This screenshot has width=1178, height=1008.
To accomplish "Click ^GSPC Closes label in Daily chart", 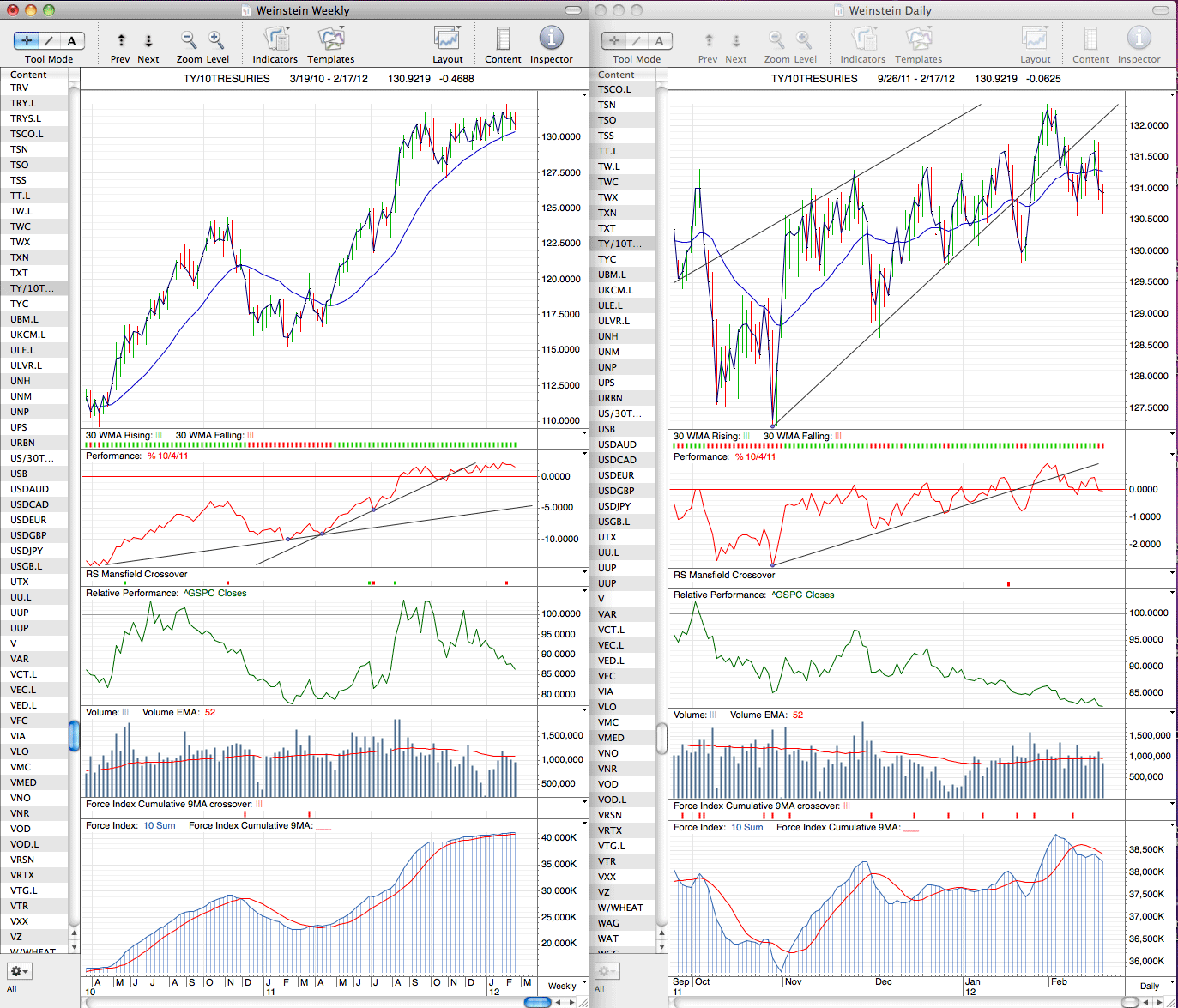I will [x=802, y=595].
